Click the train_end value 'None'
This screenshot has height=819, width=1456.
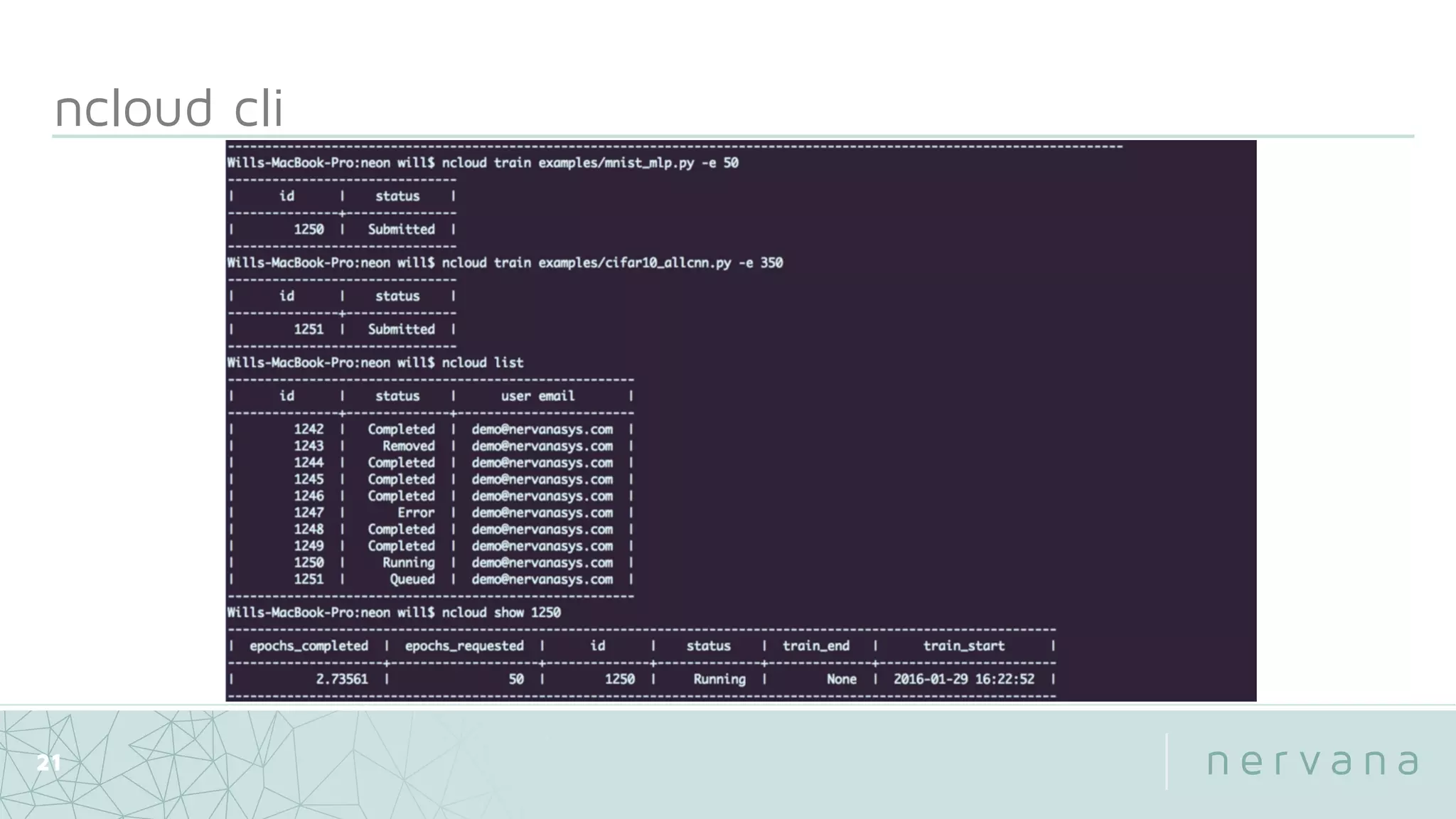pyautogui.click(x=842, y=680)
